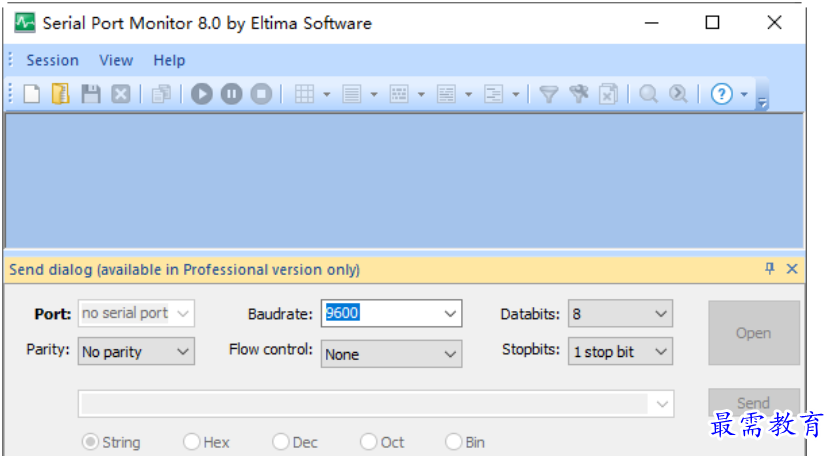Select the Oct radio button
Image resolution: width=832 pixels, height=456 pixels.
(368, 441)
